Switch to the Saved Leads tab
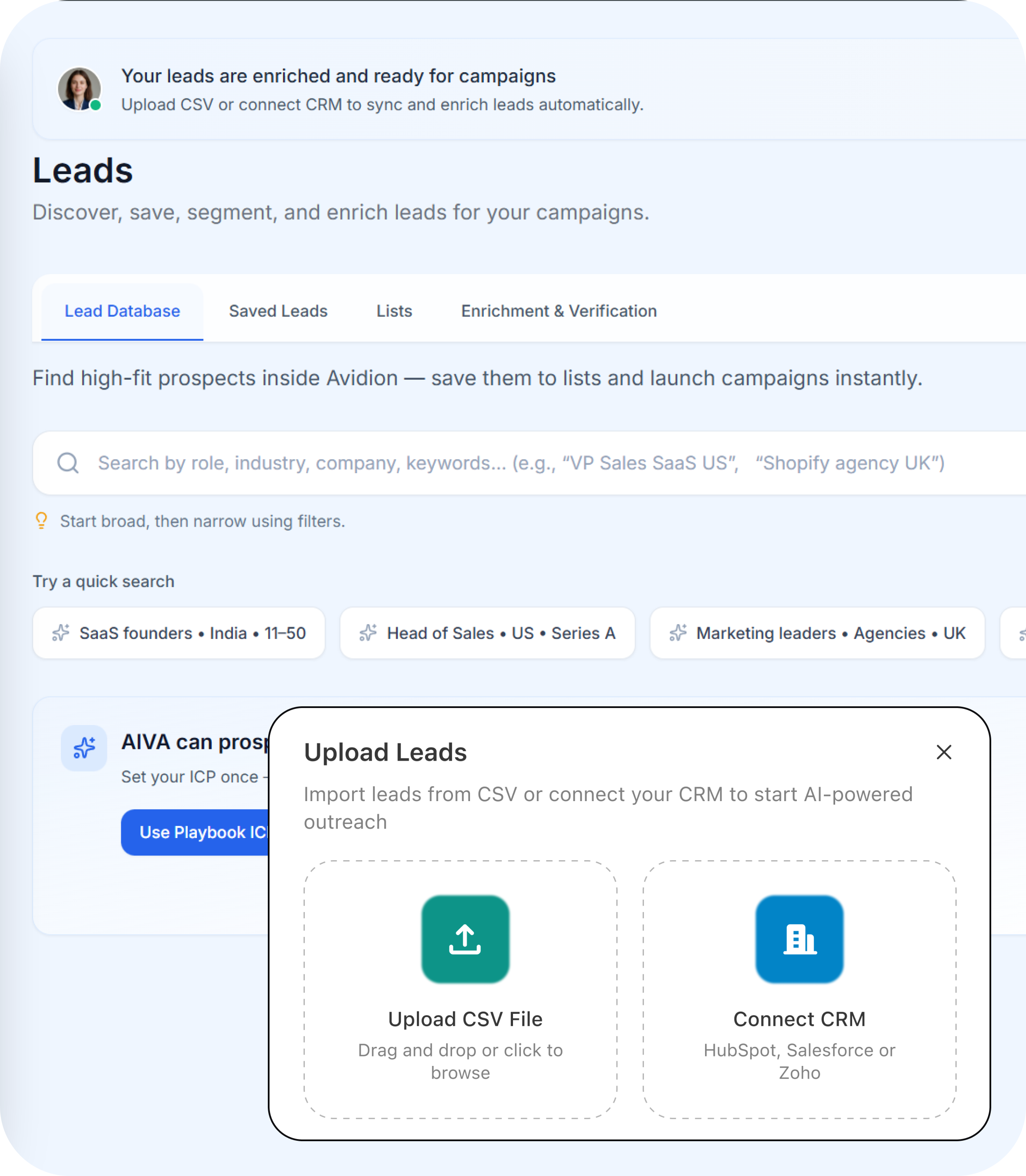 pos(278,311)
